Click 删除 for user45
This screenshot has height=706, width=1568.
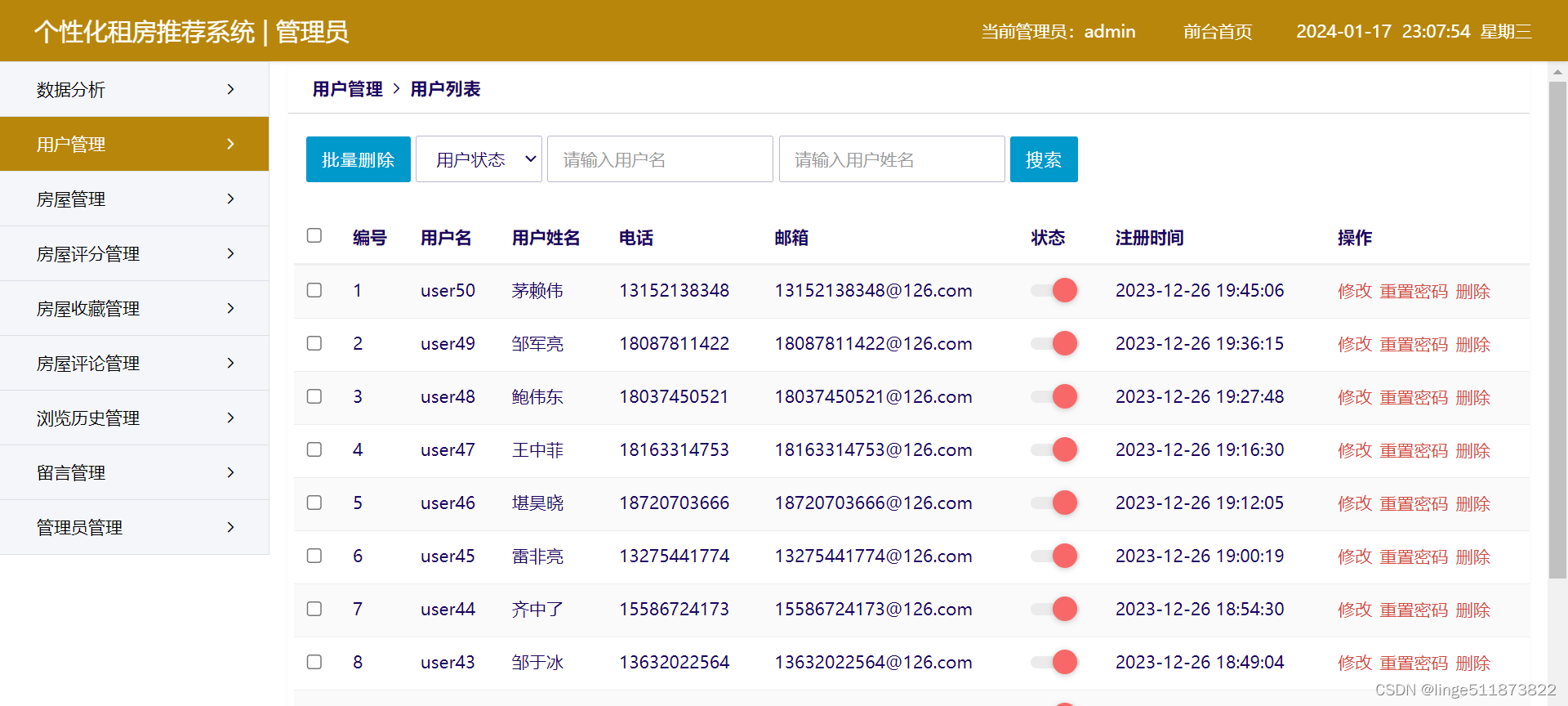tap(1473, 556)
